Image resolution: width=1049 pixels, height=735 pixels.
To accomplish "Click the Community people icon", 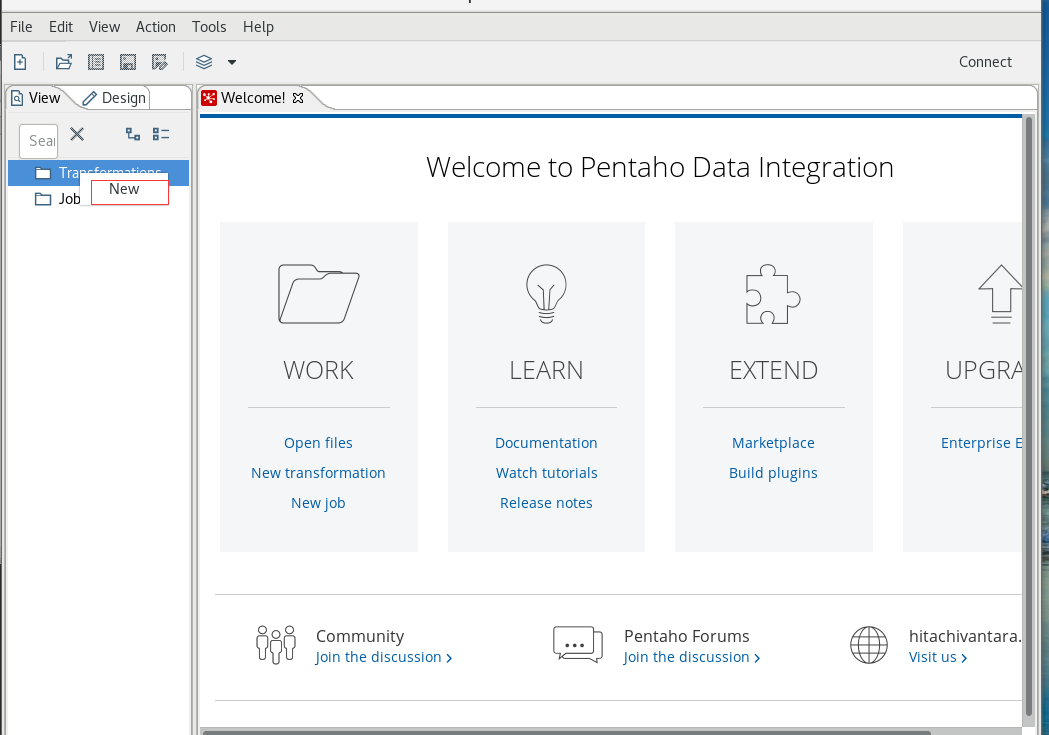I will pyautogui.click(x=276, y=645).
